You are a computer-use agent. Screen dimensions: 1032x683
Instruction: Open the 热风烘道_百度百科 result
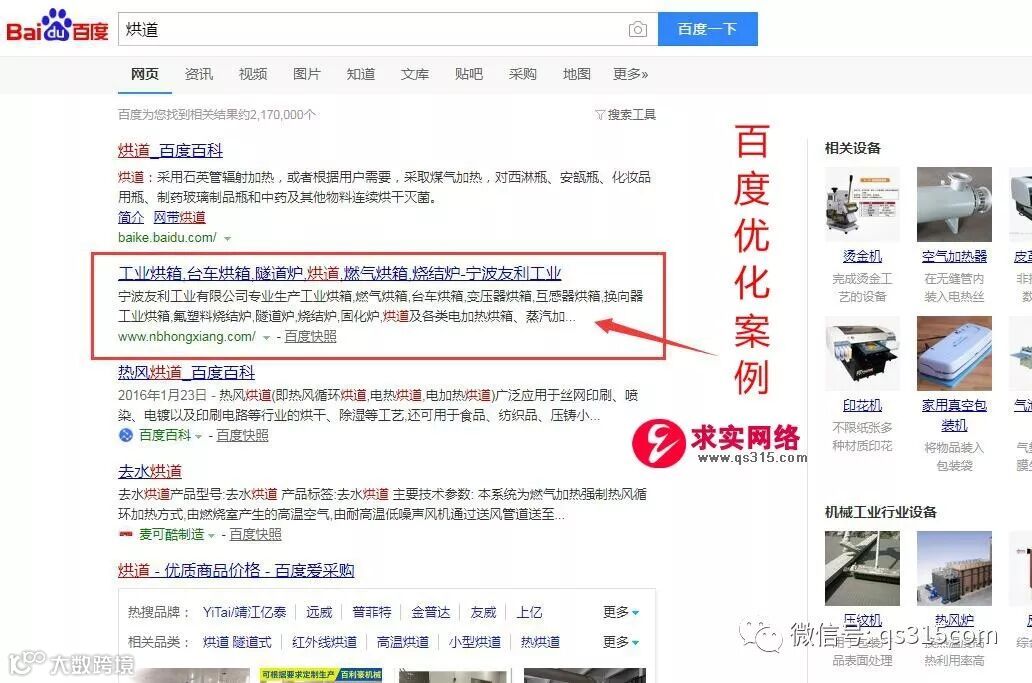(186, 372)
